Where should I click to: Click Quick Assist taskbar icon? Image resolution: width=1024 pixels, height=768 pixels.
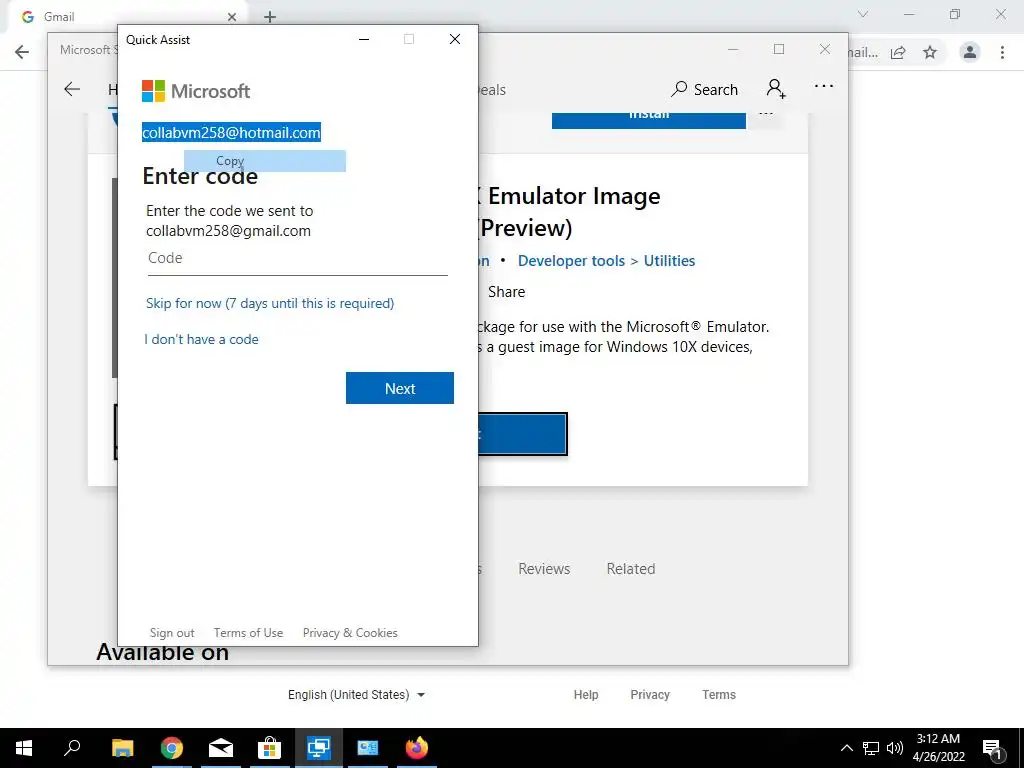(x=319, y=748)
